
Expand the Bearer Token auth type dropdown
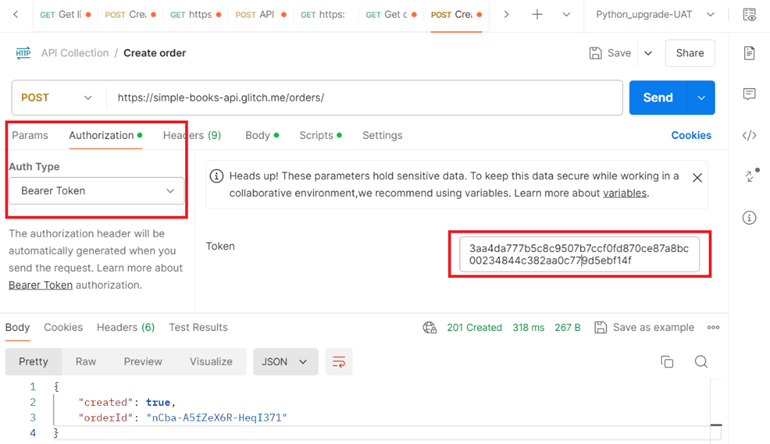pos(96,190)
